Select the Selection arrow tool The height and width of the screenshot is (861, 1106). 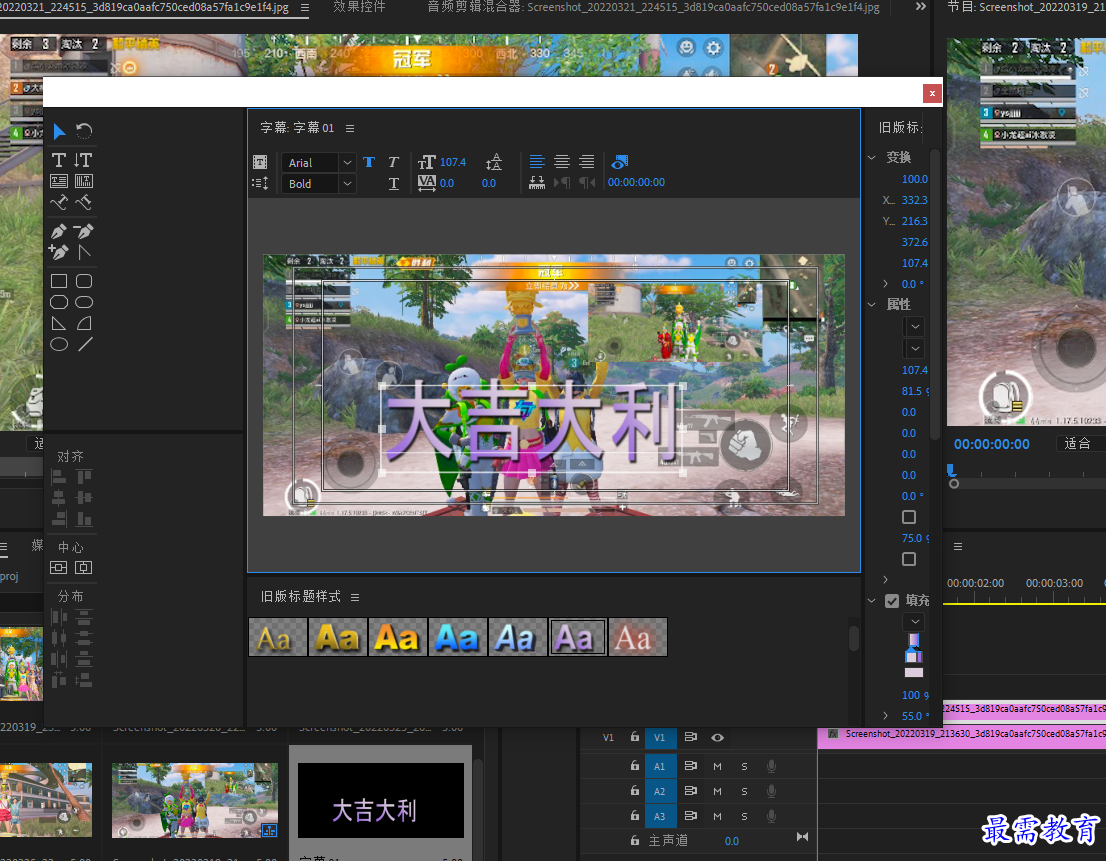click(59, 132)
